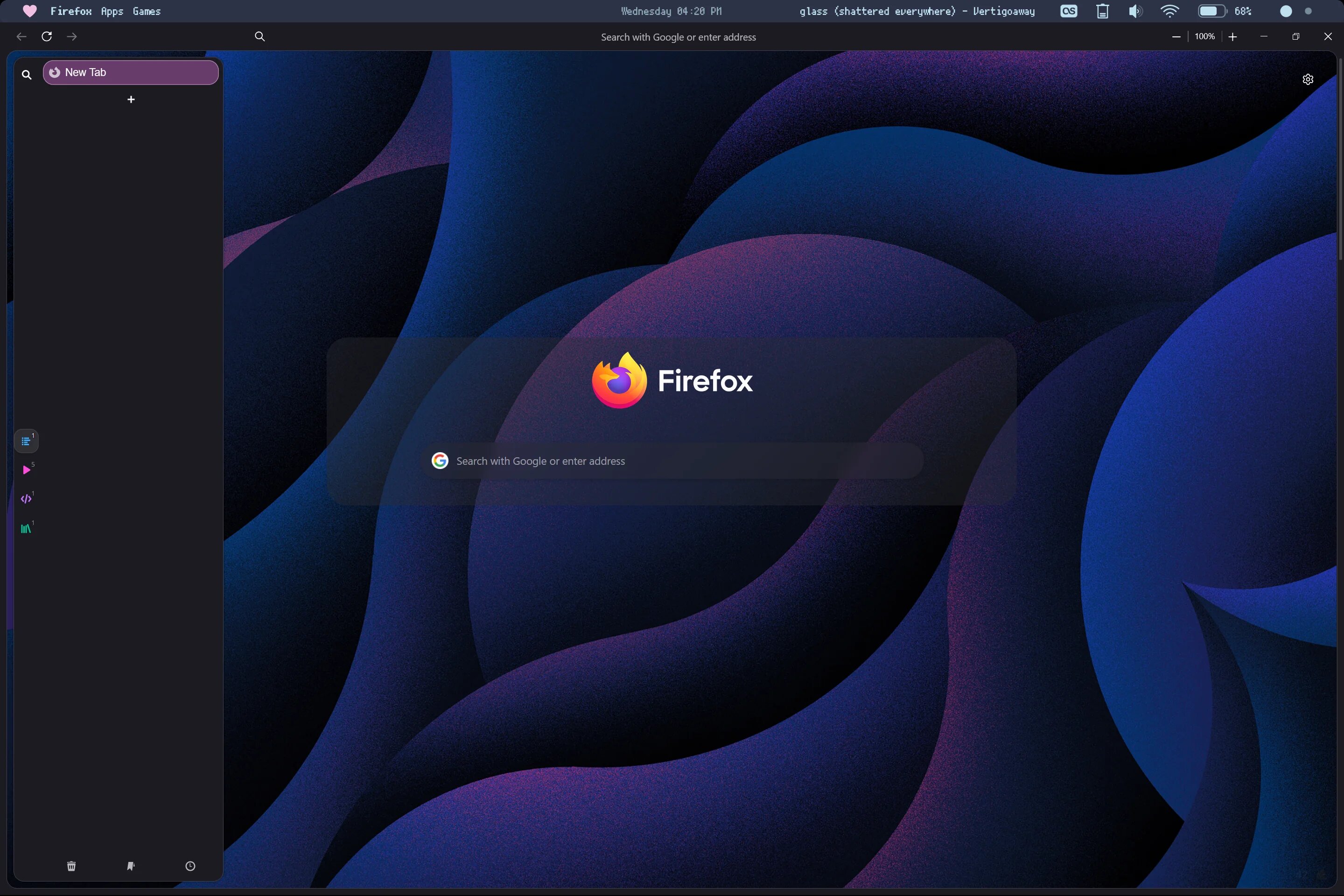Go back using the back arrow
This screenshot has height=896, width=1344.
22,36
